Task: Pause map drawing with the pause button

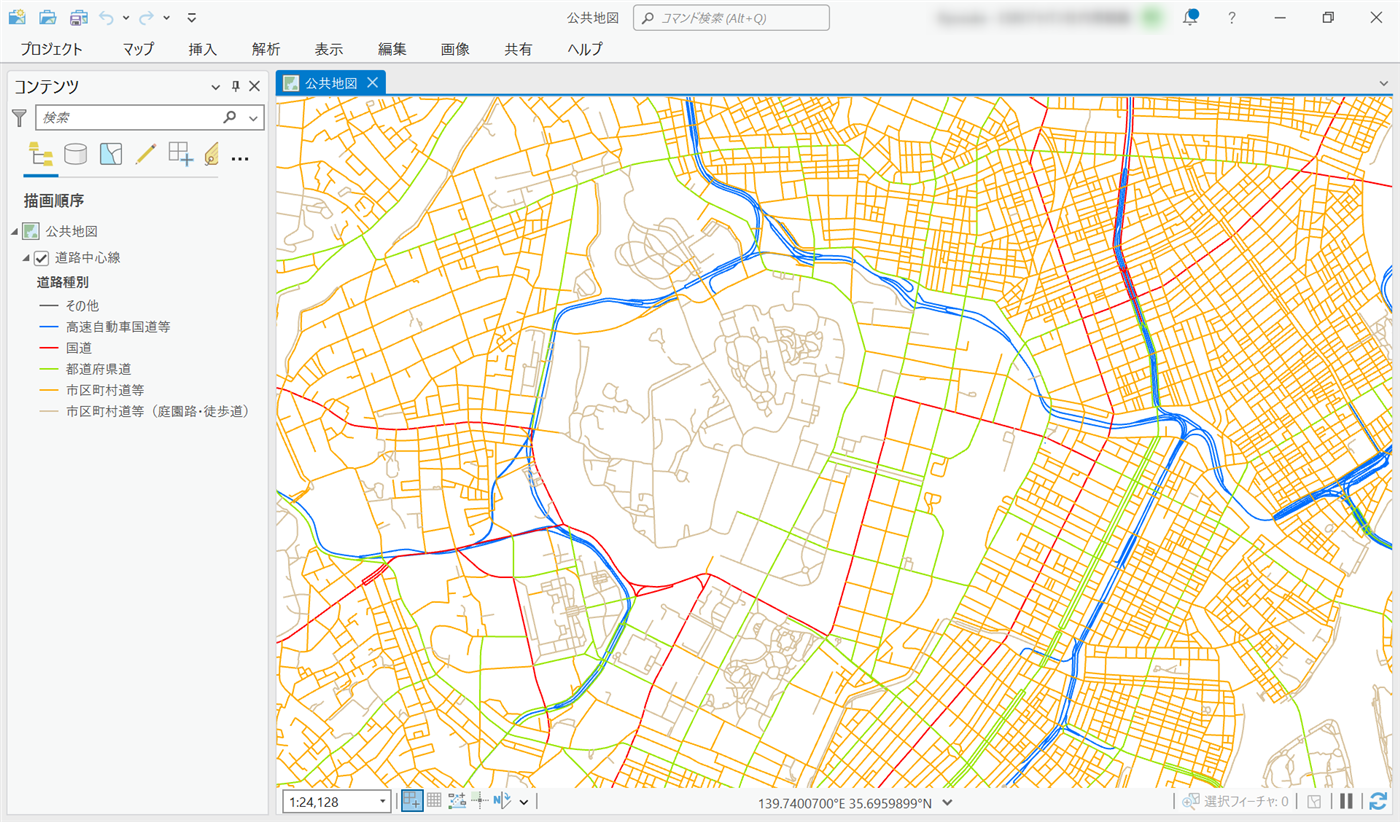Action: (1347, 801)
